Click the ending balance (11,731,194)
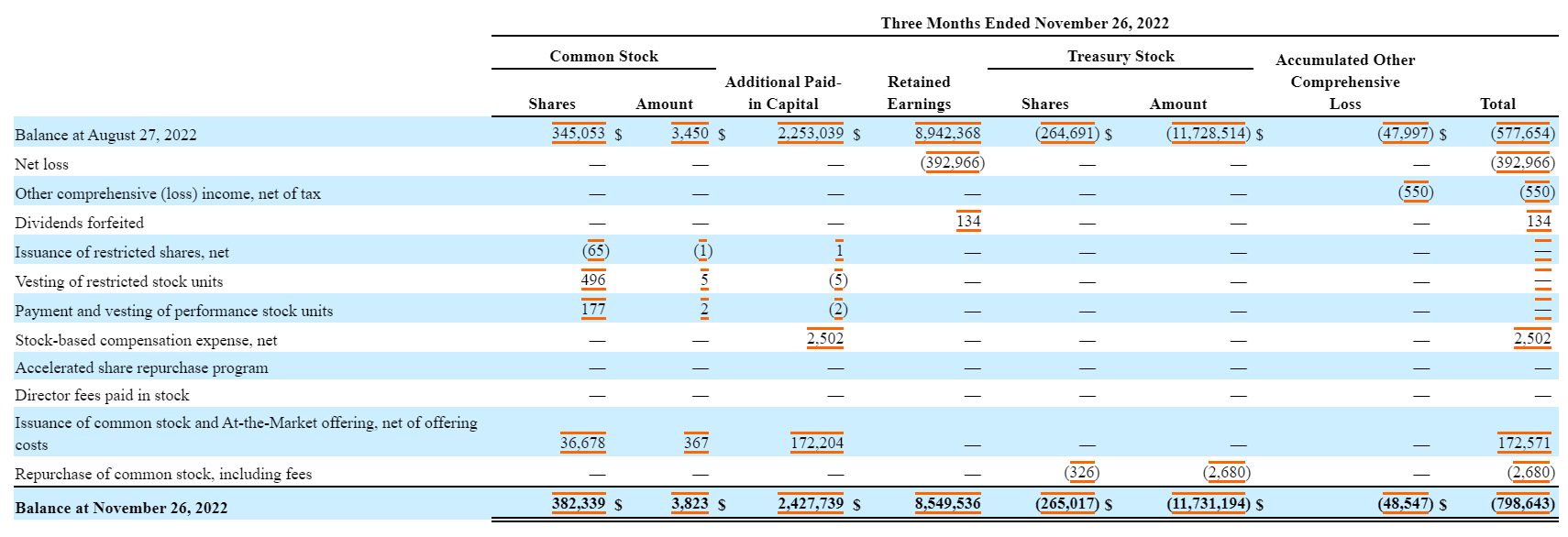The width and height of the screenshot is (1568, 537). coord(1209,503)
